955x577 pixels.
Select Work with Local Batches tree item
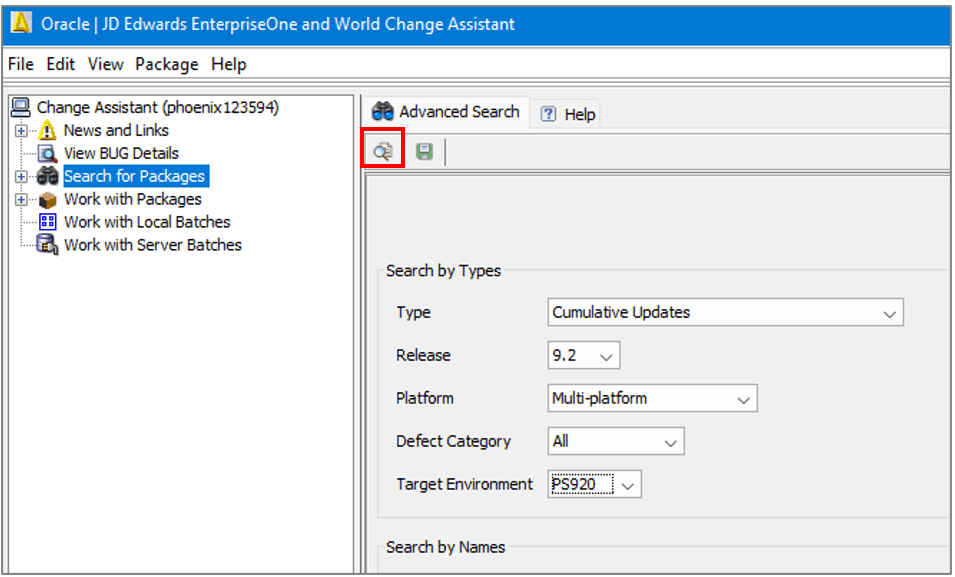click(x=147, y=222)
